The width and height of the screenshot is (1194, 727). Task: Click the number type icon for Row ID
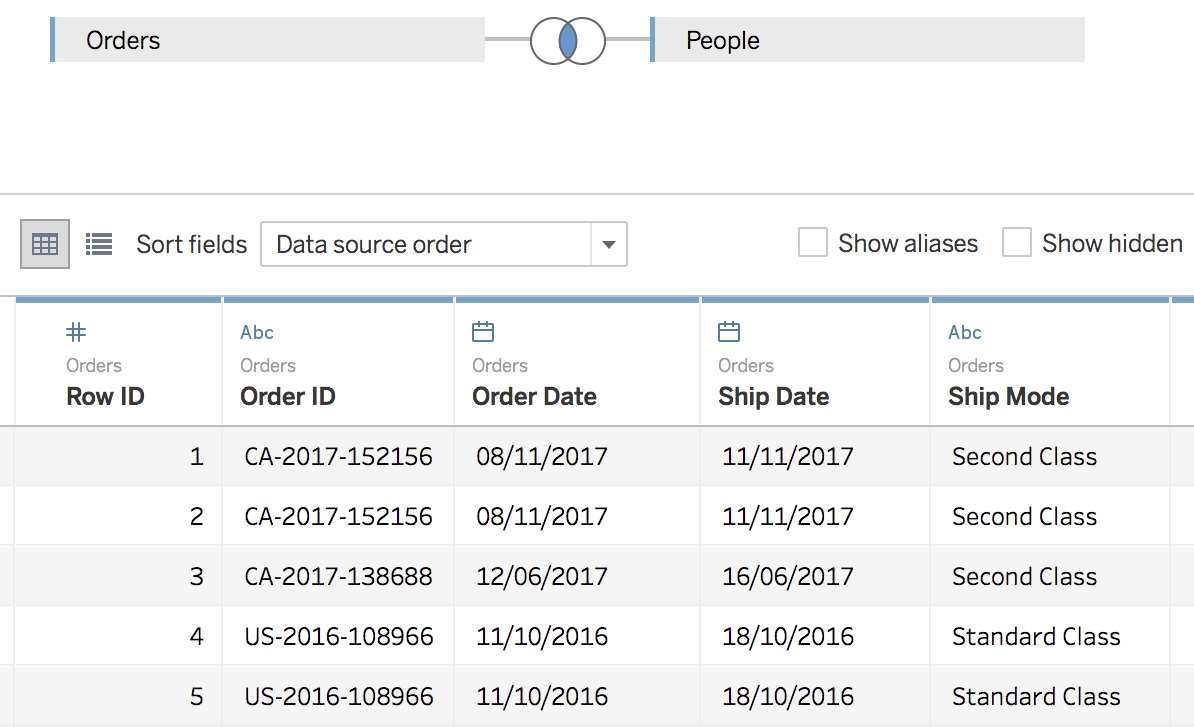pyautogui.click(x=76, y=332)
